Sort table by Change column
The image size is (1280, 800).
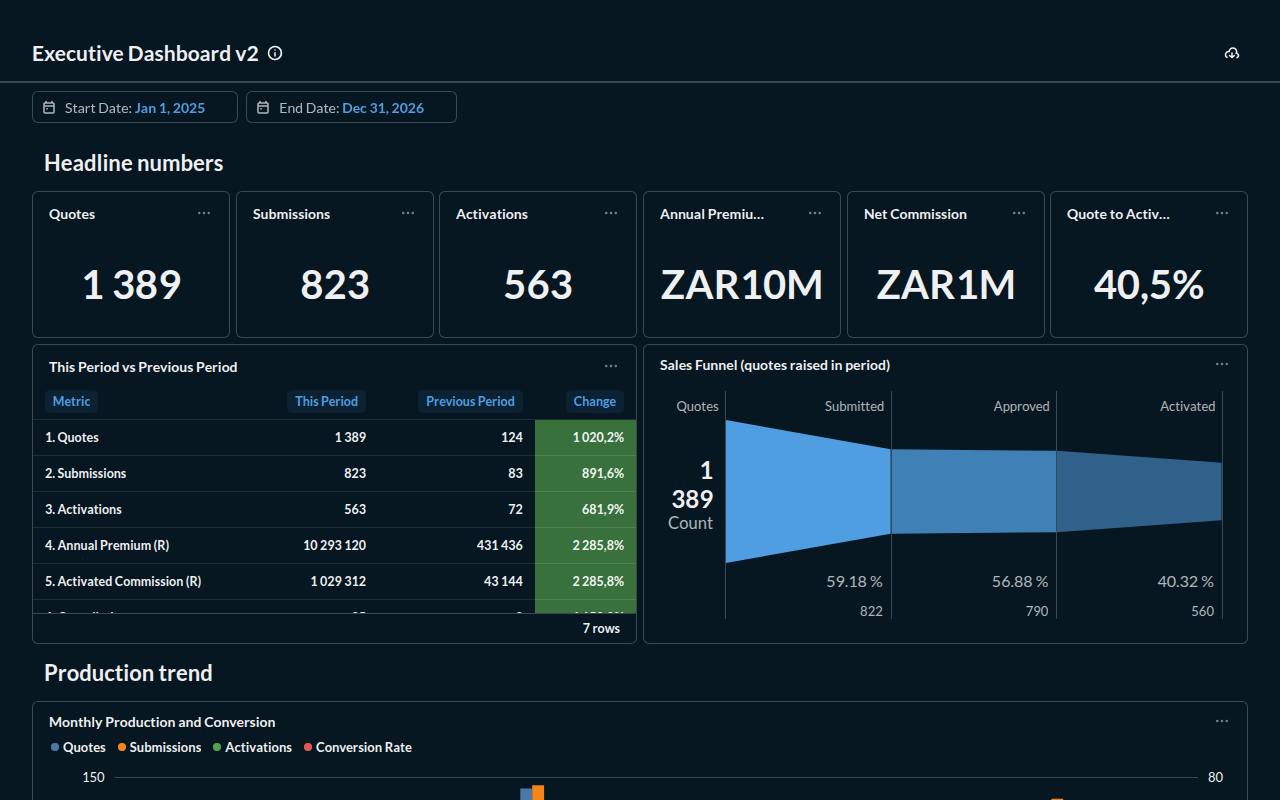pos(595,401)
